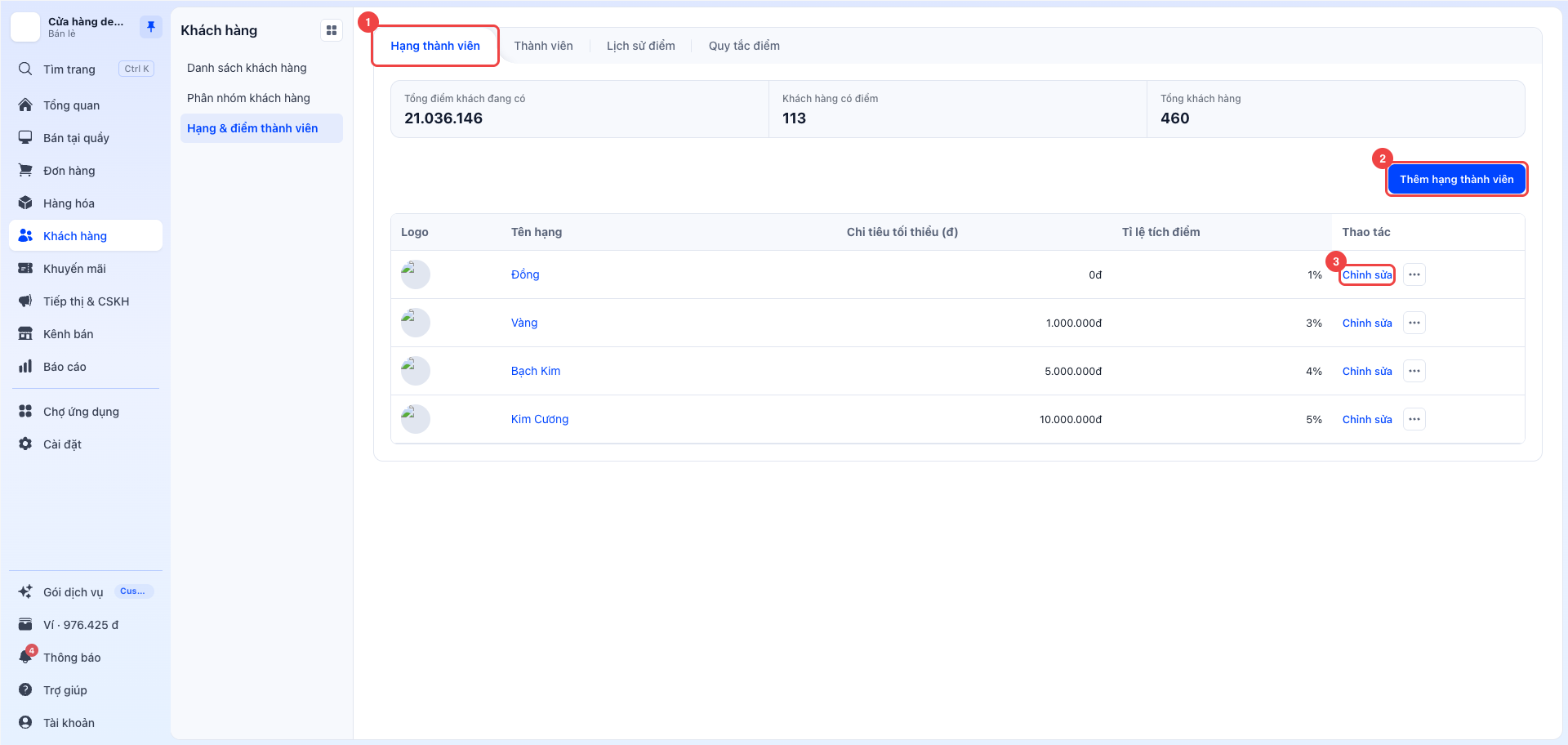This screenshot has height=745, width=1568.
Task: Click the Vàng rank name link
Action: click(x=524, y=323)
